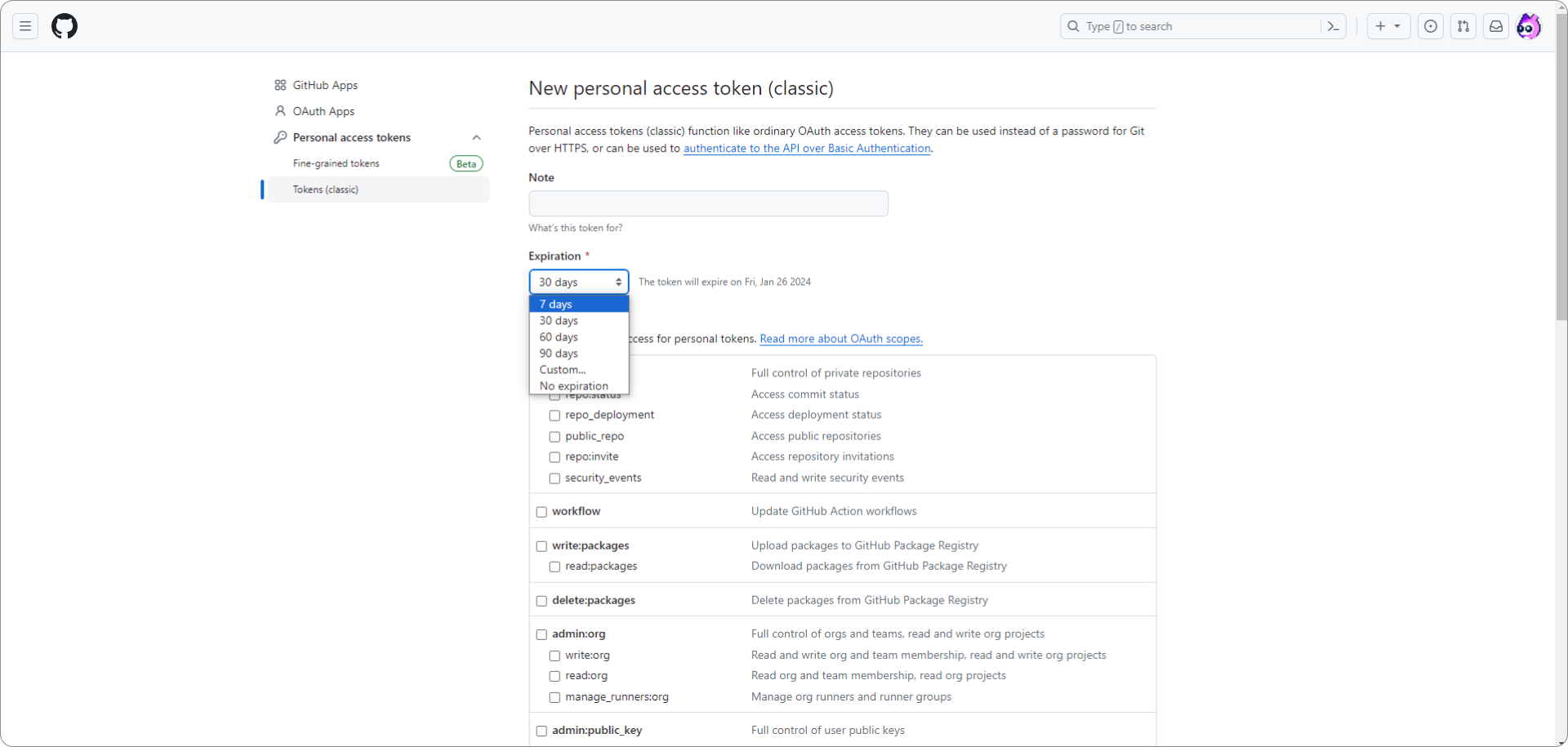Open the pull requests icon in header

coord(1463,26)
